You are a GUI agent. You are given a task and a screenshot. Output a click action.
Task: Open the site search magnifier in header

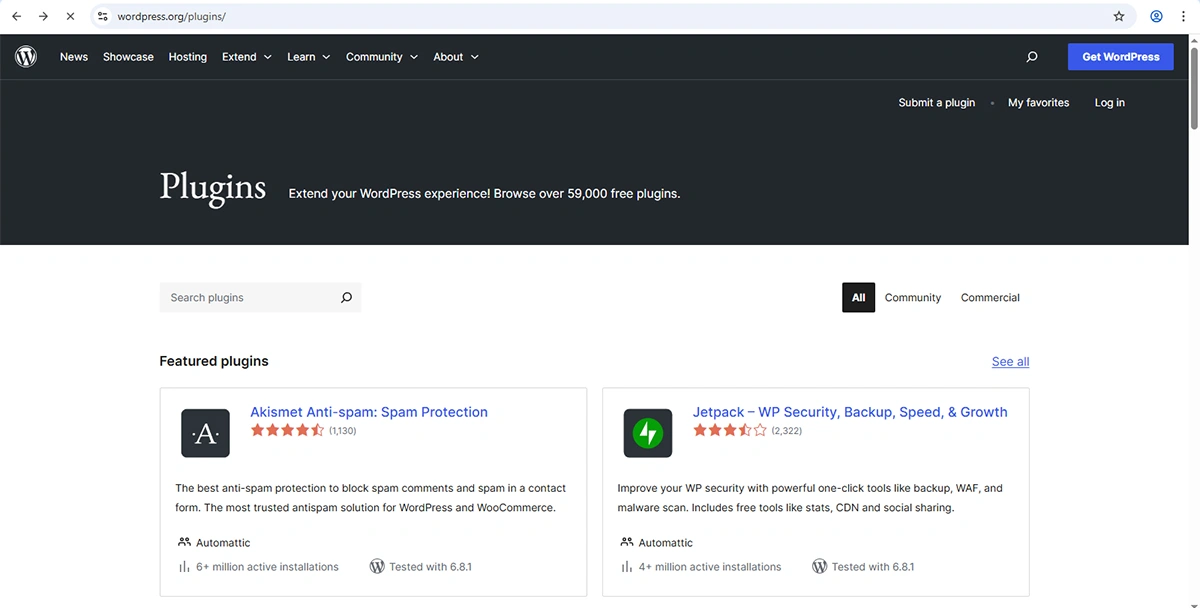[1032, 57]
